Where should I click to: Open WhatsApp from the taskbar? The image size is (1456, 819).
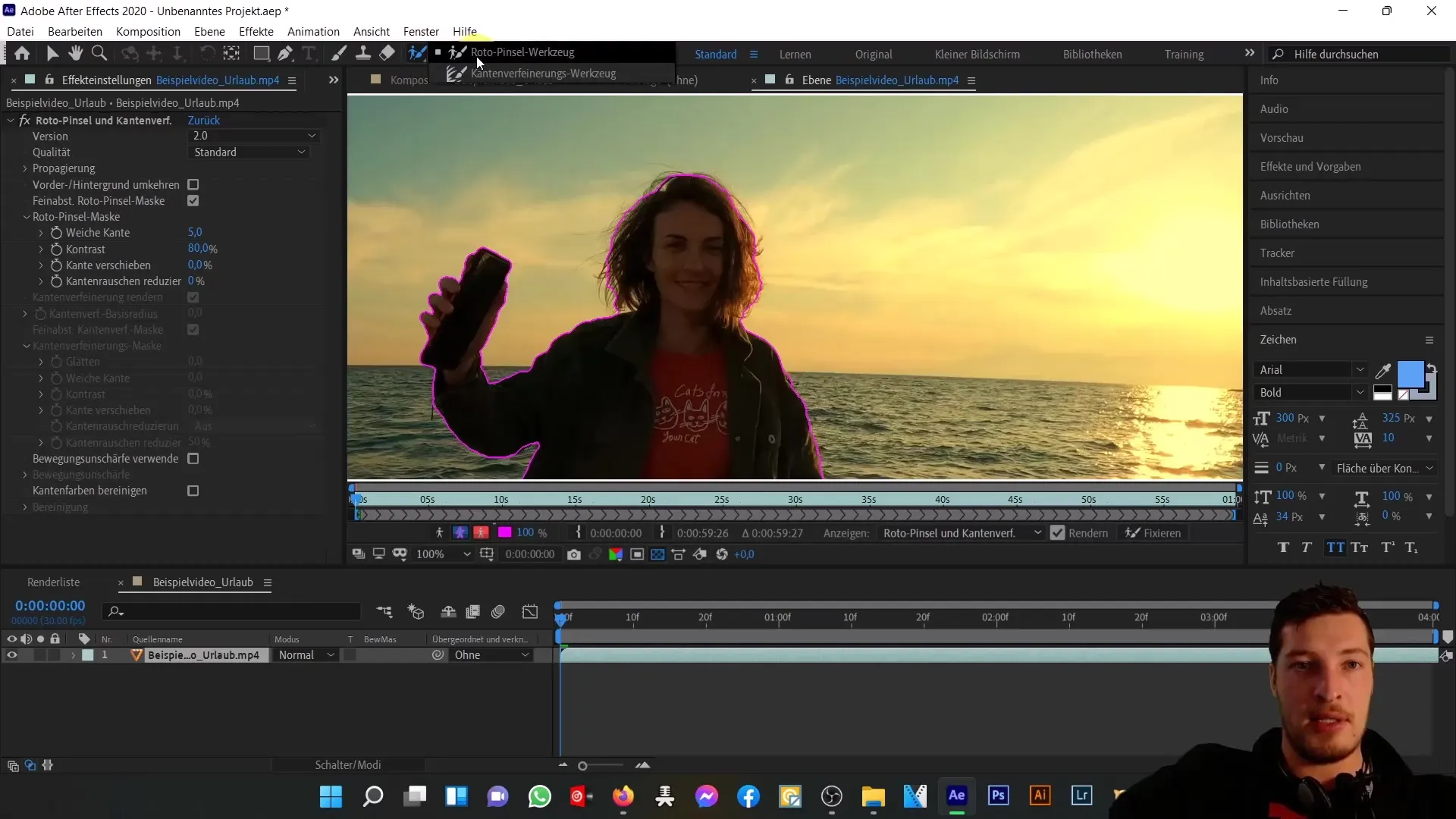point(540,796)
